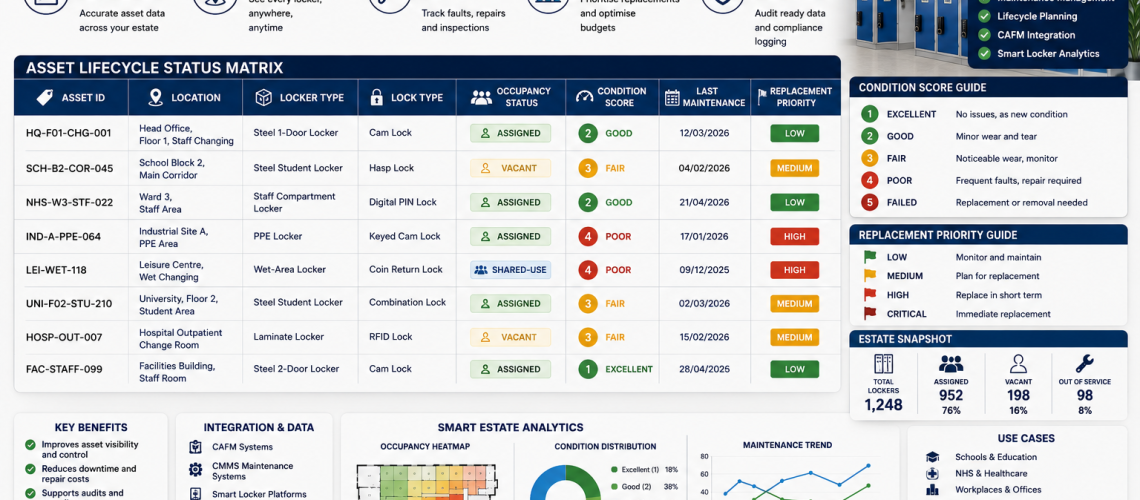Click the Out of Service wrench icon

(x=1085, y=364)
